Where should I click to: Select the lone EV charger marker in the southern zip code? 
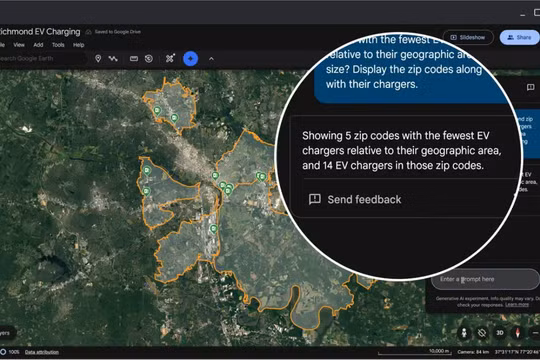(214, 229)
